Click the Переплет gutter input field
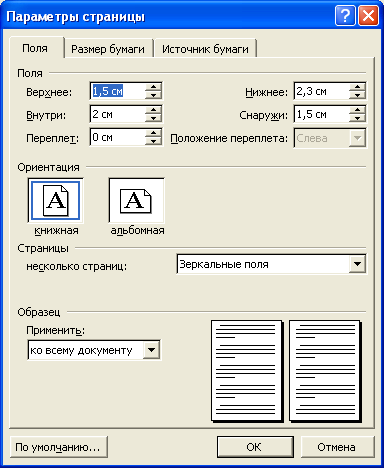Viewport: 384px width, 468px height. pos(118,137)
